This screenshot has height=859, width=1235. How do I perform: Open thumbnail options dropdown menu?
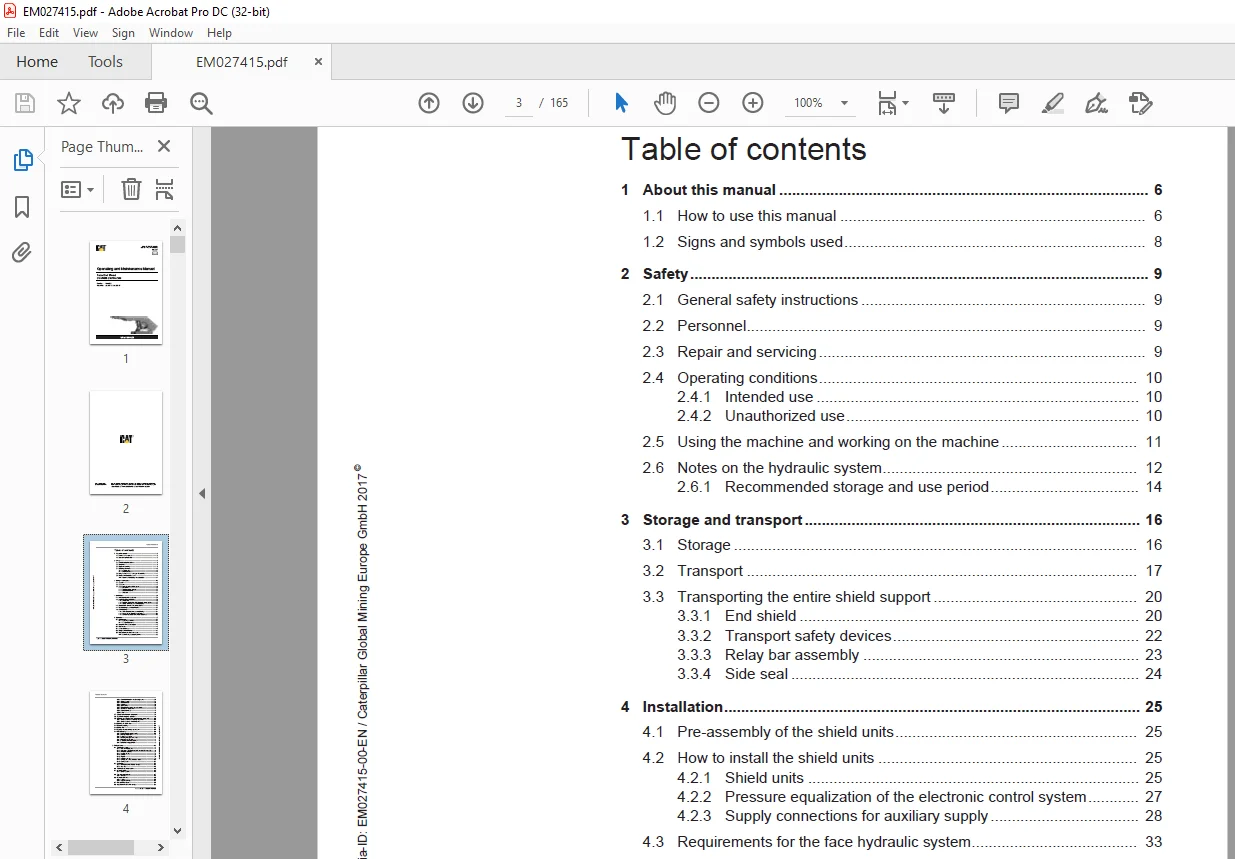(78, 189)
